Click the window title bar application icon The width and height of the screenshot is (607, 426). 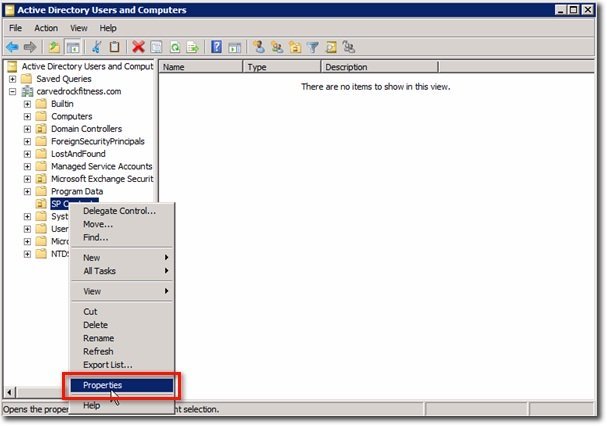(10, 10)
